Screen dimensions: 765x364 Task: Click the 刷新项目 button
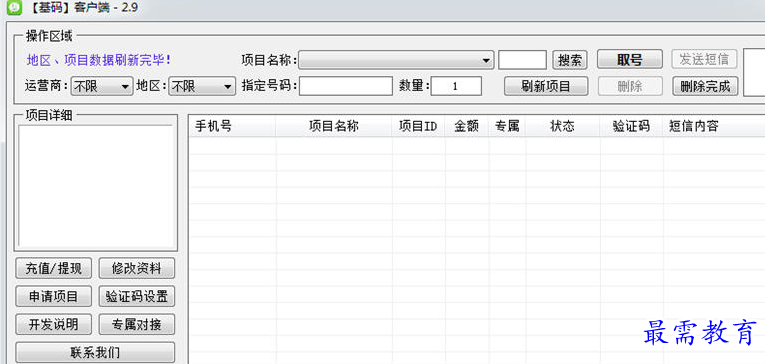pyautogui.click(x=546, y=86)
